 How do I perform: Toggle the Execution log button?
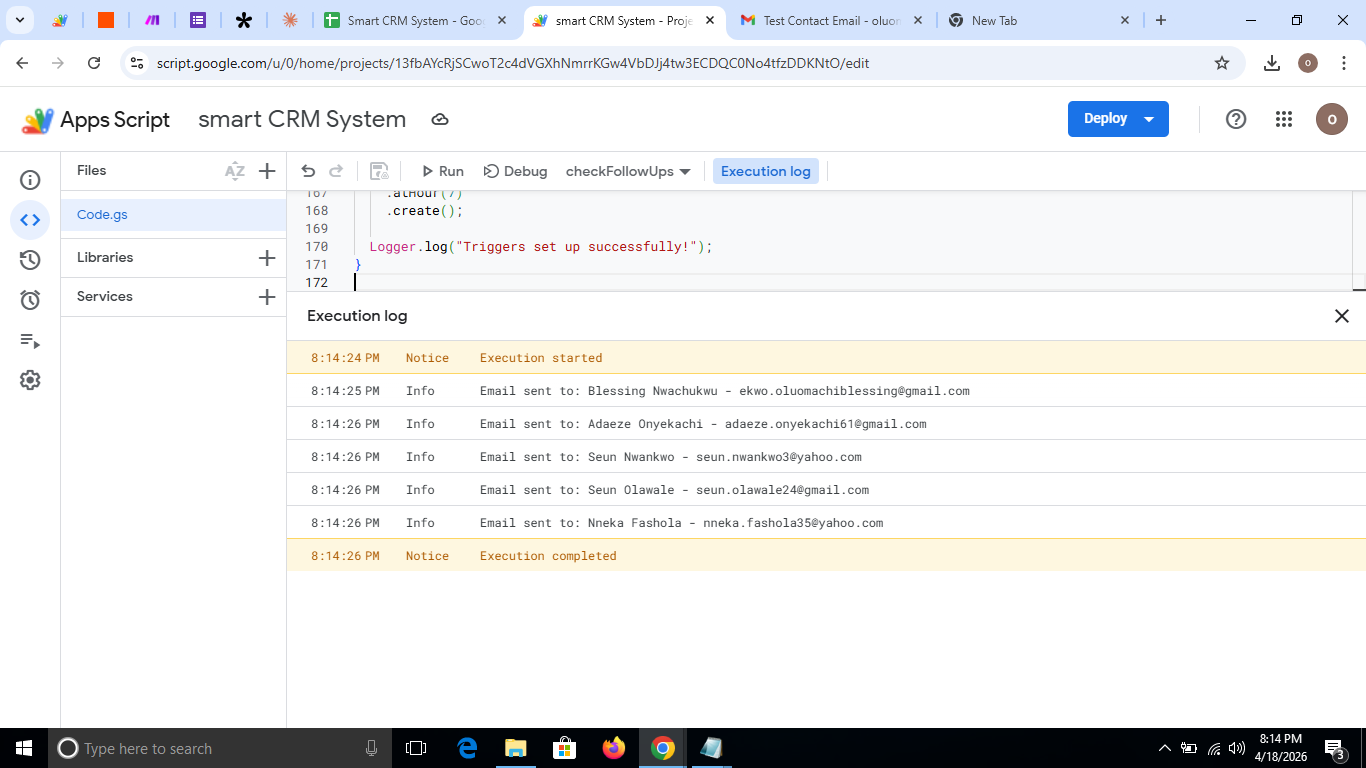click(x=765, y=171)
